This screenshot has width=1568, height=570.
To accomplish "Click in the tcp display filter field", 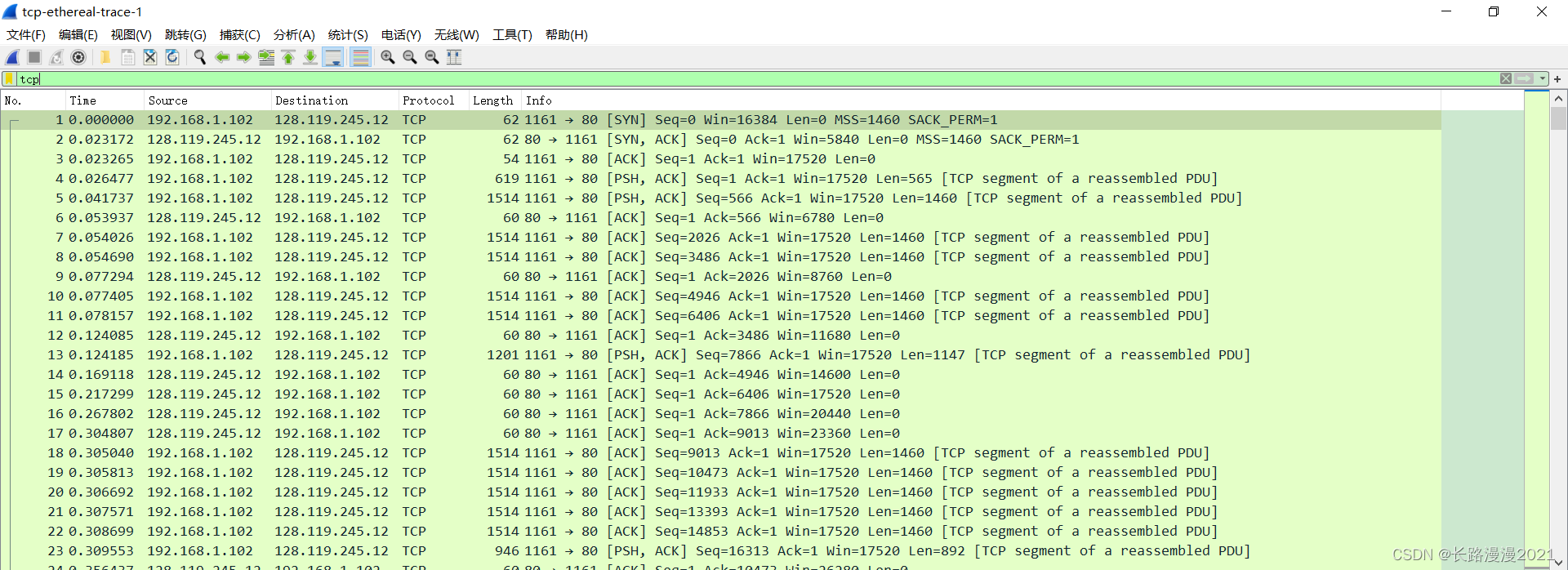I will point(758,79).
